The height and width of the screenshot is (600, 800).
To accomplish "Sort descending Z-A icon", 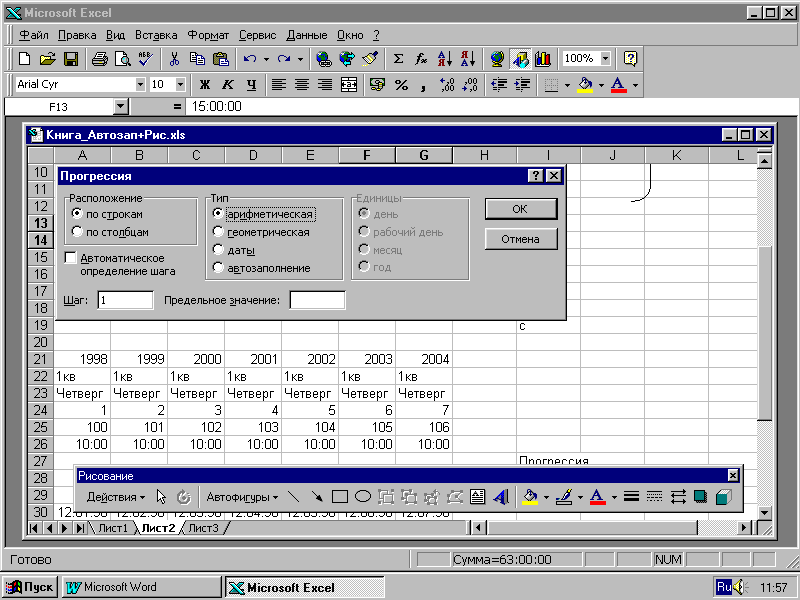I will coord(467,59).
